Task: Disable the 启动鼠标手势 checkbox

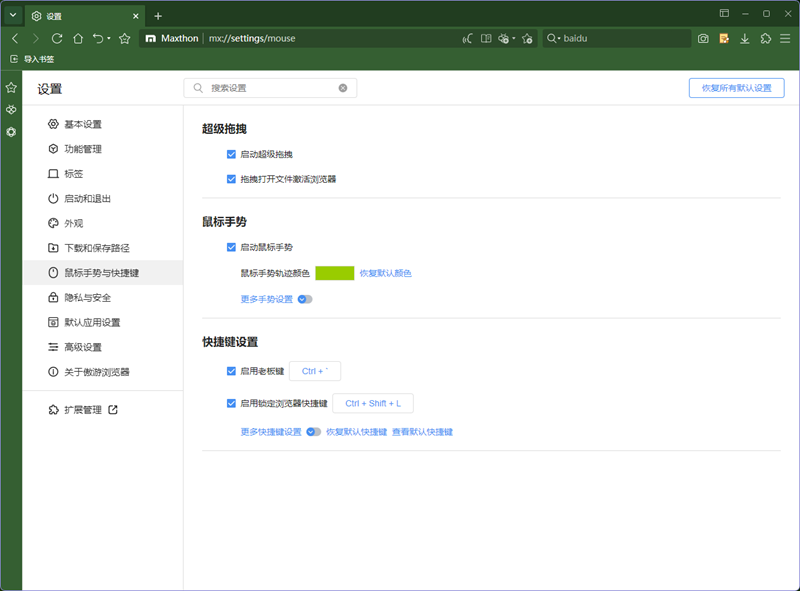Action: [231, 247]
